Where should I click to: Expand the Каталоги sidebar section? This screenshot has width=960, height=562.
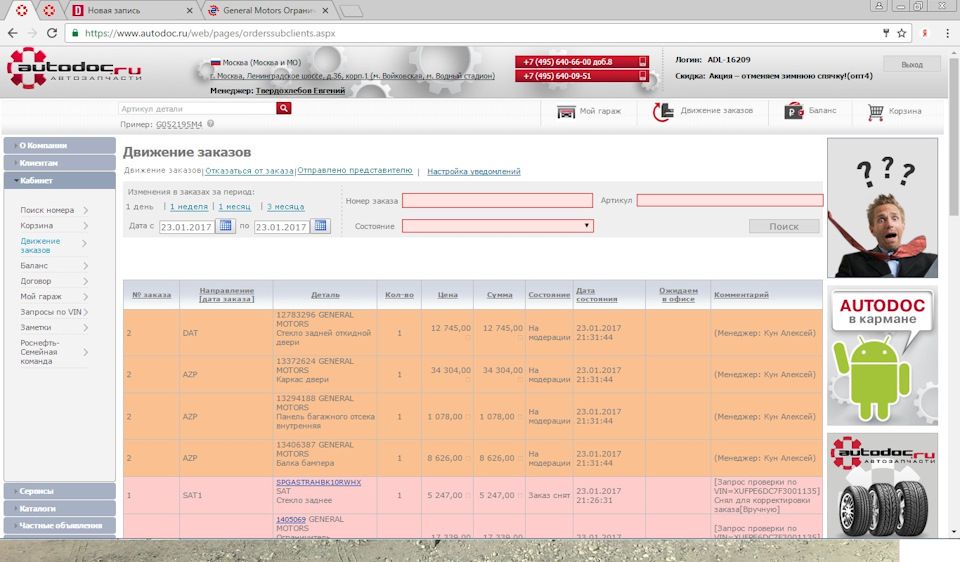(59, 508)
